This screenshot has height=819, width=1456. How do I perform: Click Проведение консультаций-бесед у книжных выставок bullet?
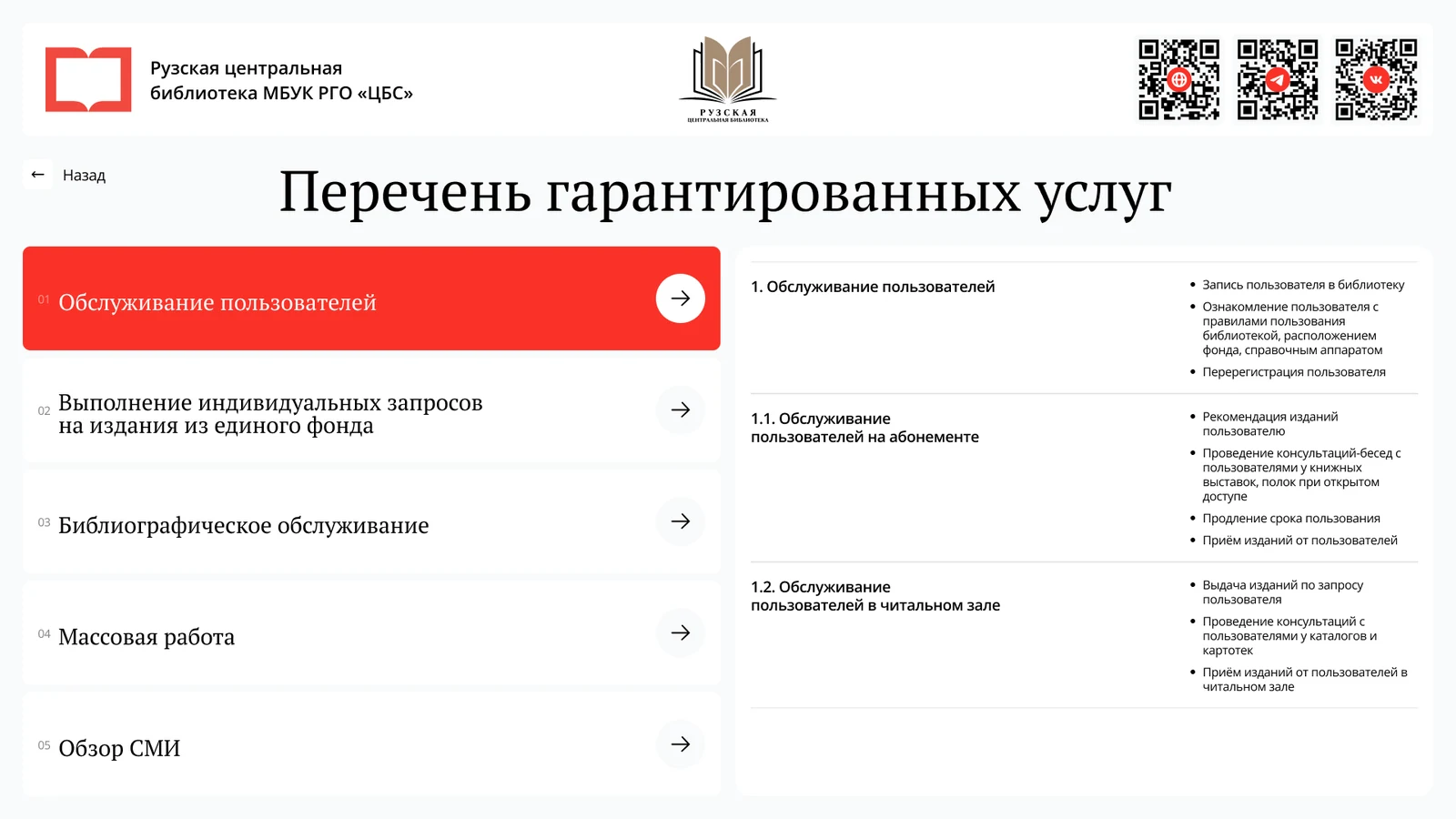tap(1301, 475)
